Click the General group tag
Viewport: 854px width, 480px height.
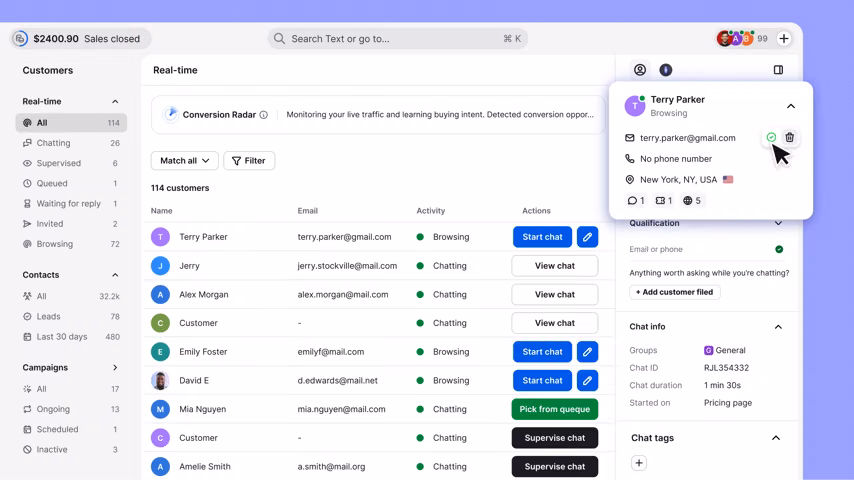(x=724, y=350)
